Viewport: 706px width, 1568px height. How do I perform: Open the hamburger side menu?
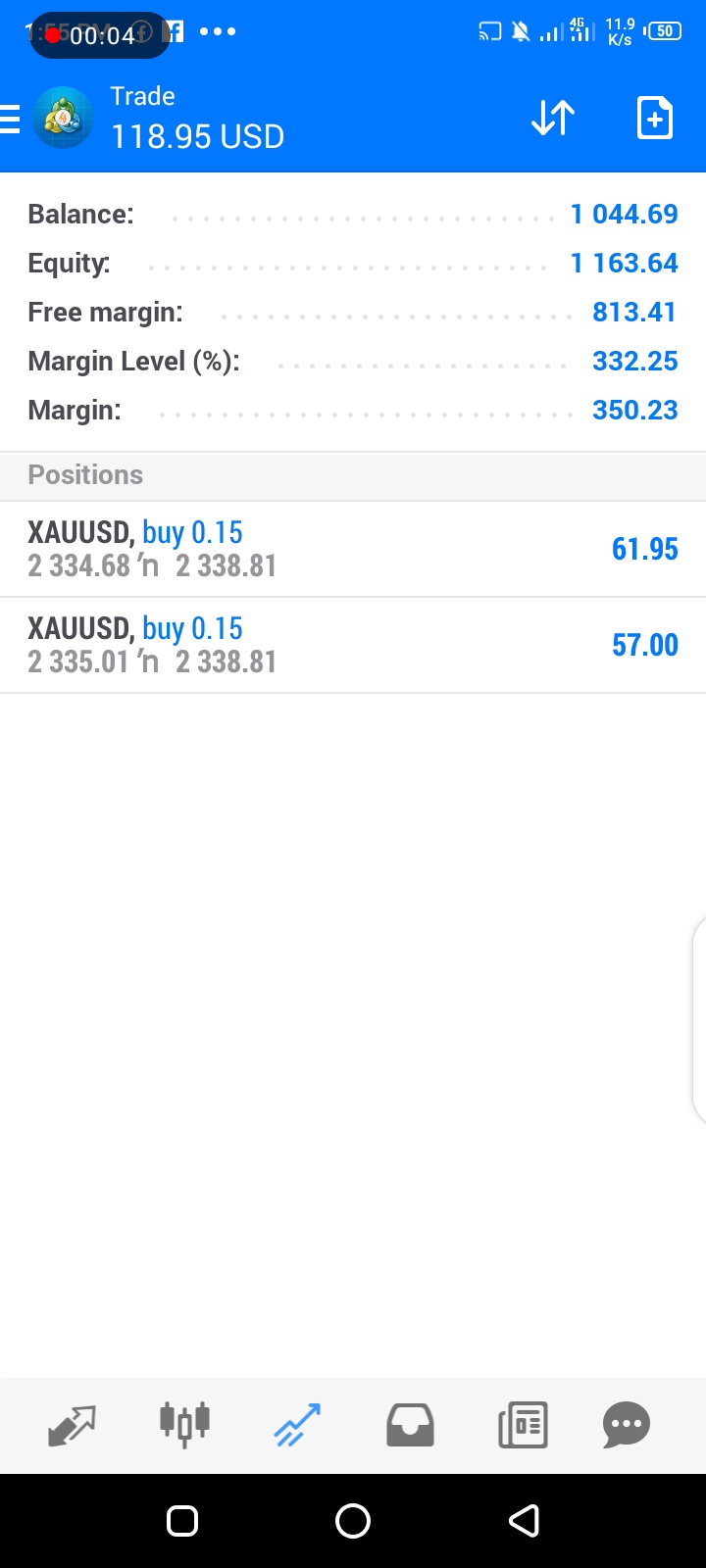click(x=11, y=120)
